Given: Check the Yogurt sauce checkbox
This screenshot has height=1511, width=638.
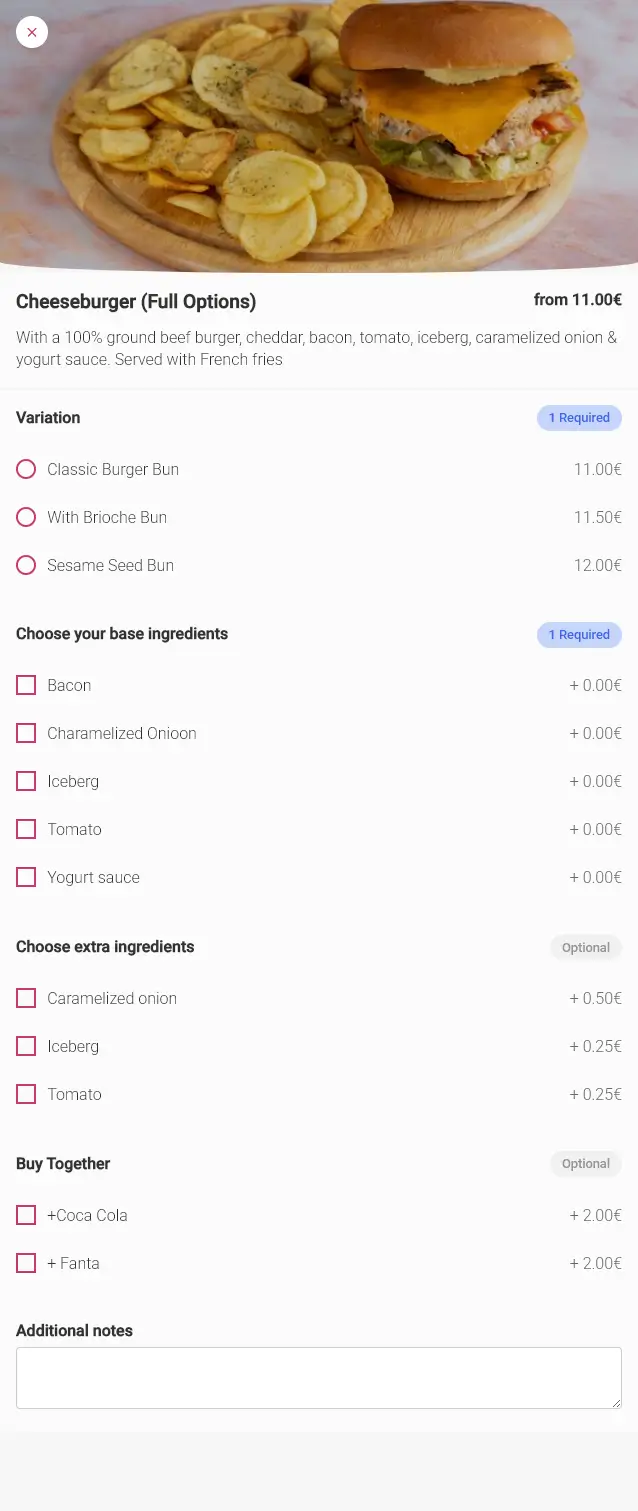Looking at the screenshot, I should coord(26,877).
